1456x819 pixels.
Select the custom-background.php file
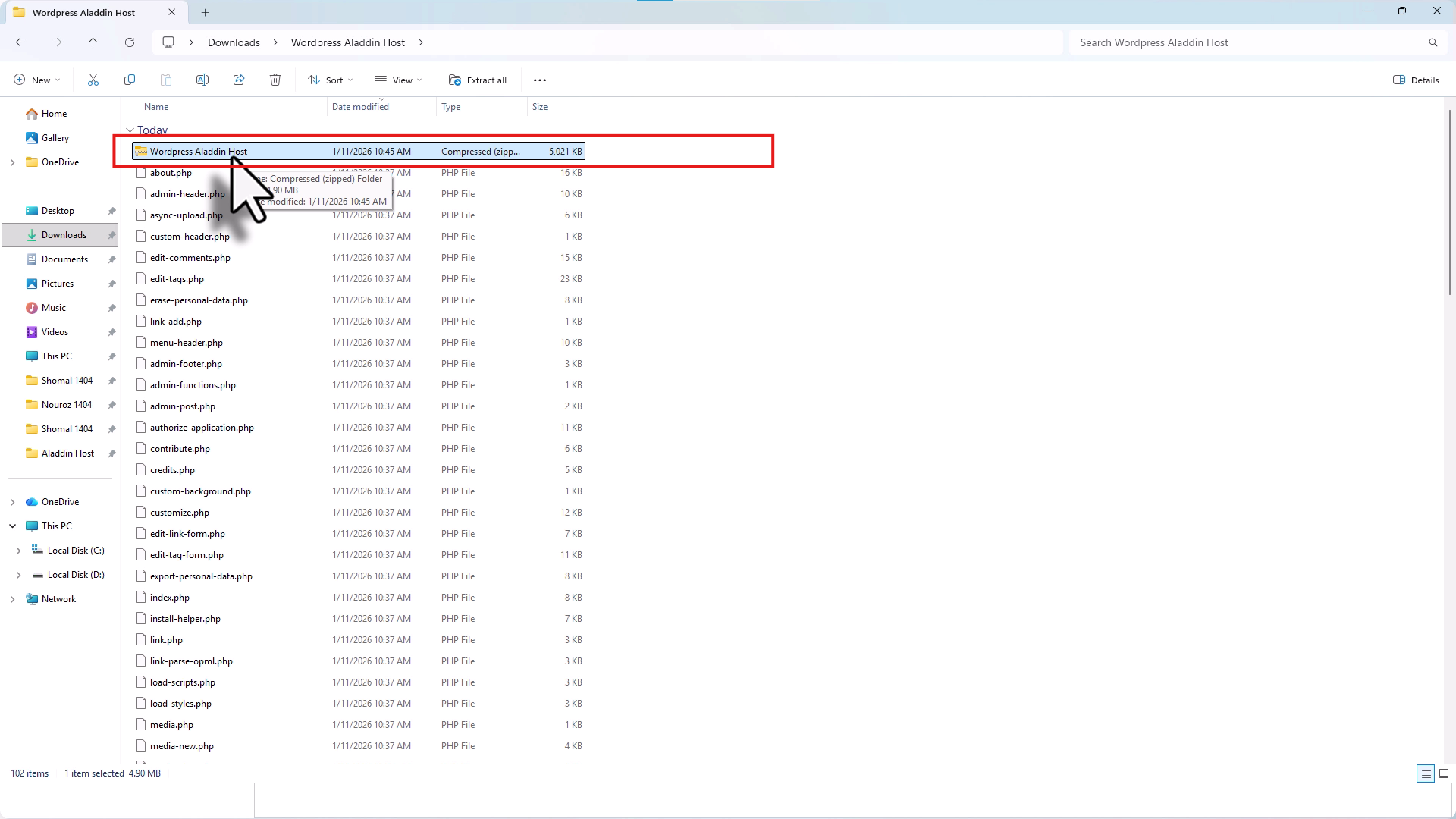(359, 491)
